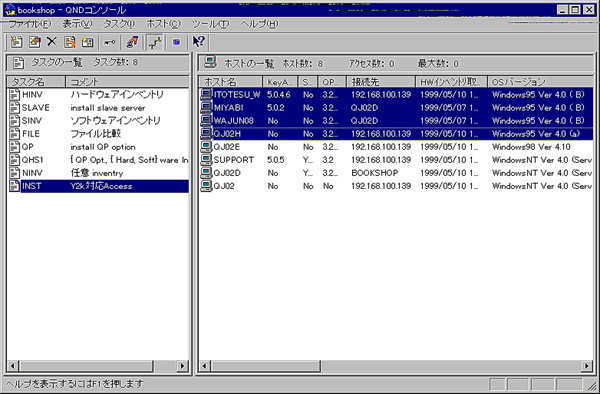600x394 pixels.
Task: Click the "BOOKSHOP" connection cell of QJ02D
Action: tap(375, 173)
